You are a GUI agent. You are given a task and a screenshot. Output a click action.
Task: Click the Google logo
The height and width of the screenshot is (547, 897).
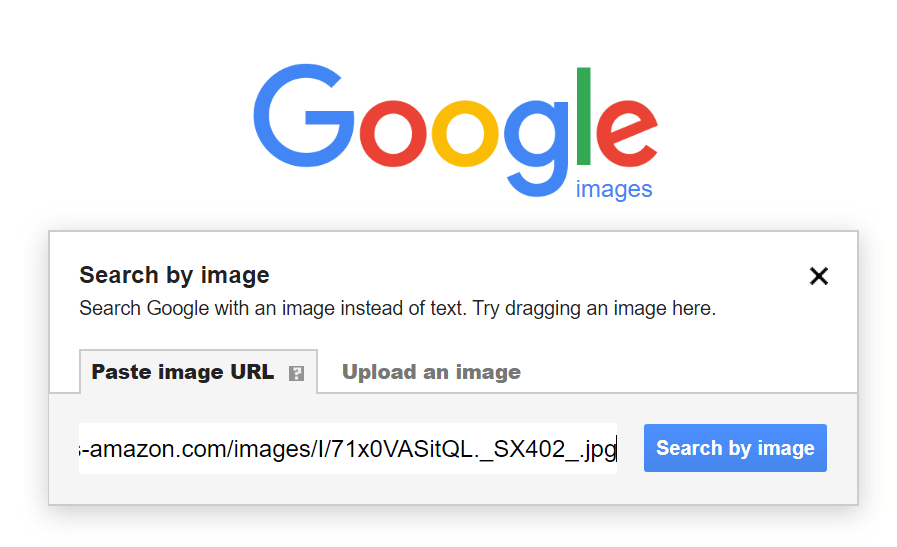point(455,120)
